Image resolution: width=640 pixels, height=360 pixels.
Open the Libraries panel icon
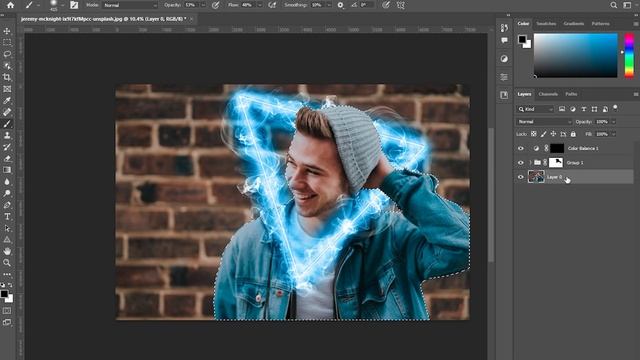click(x=504, y=95)
